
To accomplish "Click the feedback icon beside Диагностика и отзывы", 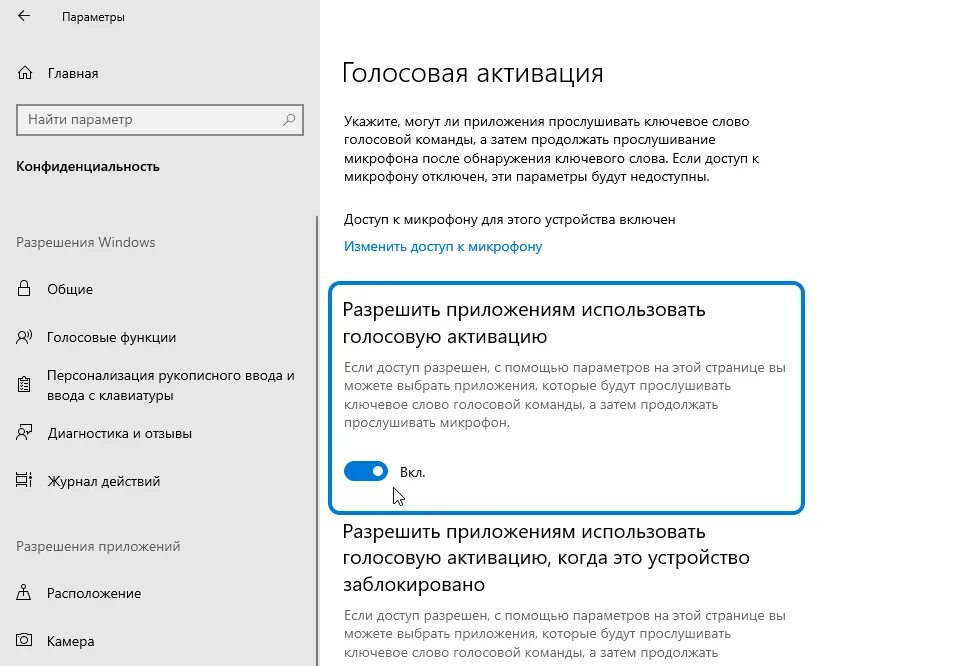I will coord(24,433).
